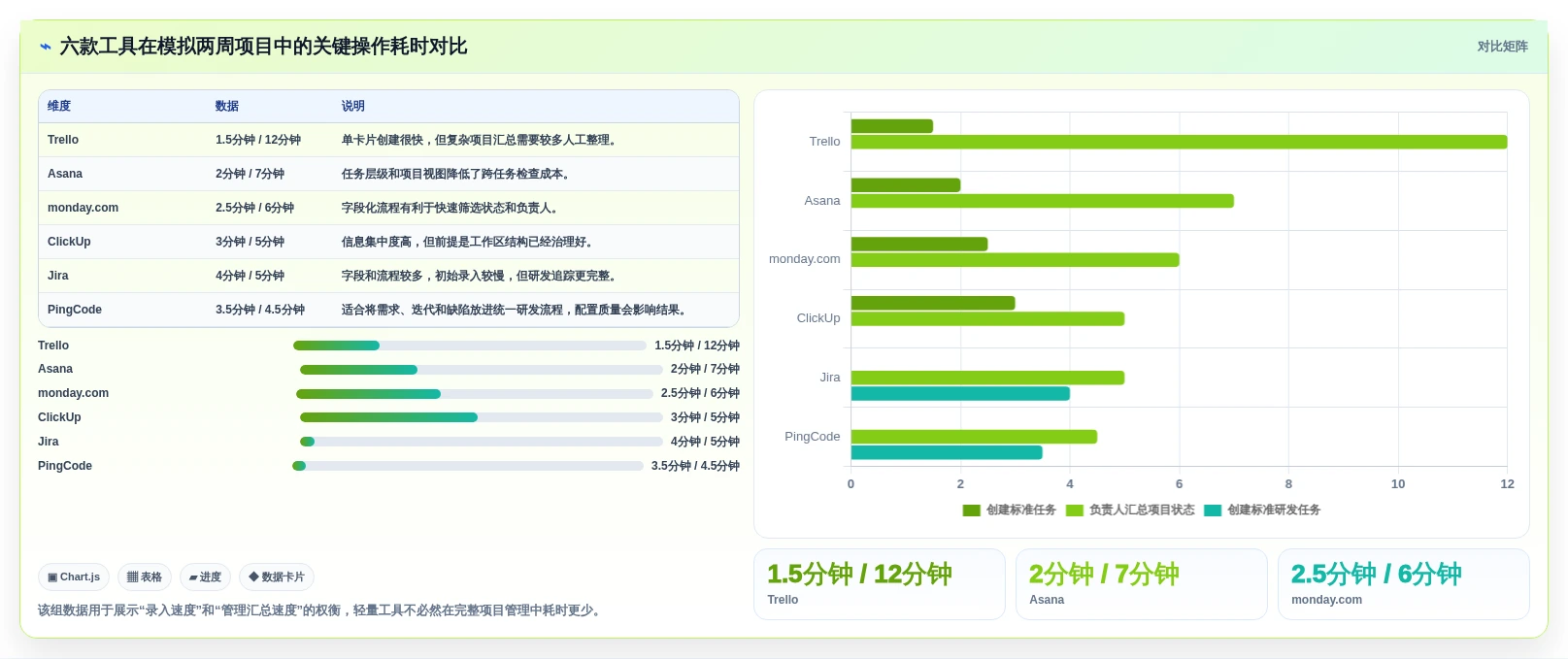Screen dimensions: 1568x659
Task: Click Trello's 12-minute summary bar in chart
Action: 1179,142
